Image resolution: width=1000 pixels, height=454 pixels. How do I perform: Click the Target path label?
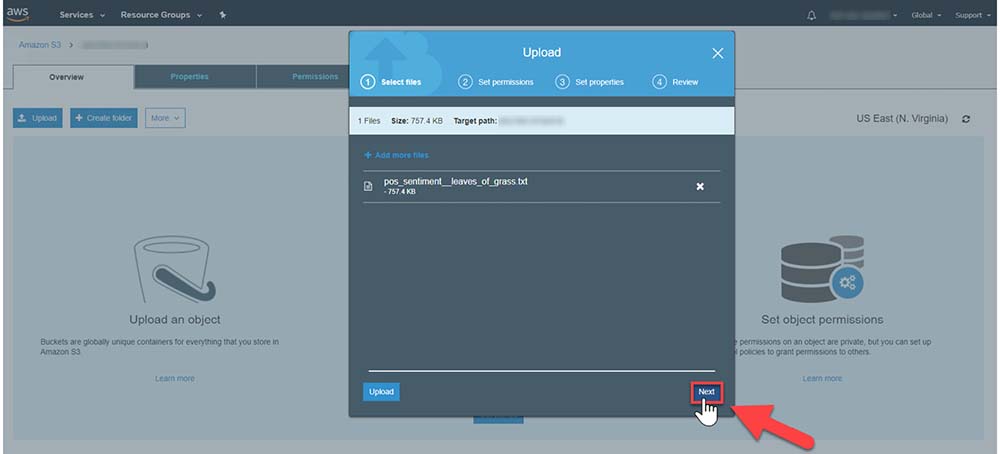click(474, 121)
